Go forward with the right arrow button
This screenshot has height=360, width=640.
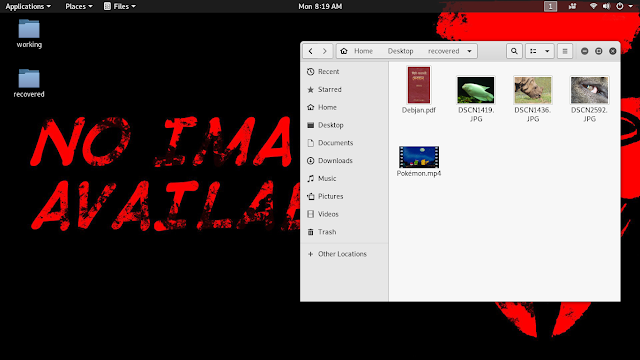point(325,51)
